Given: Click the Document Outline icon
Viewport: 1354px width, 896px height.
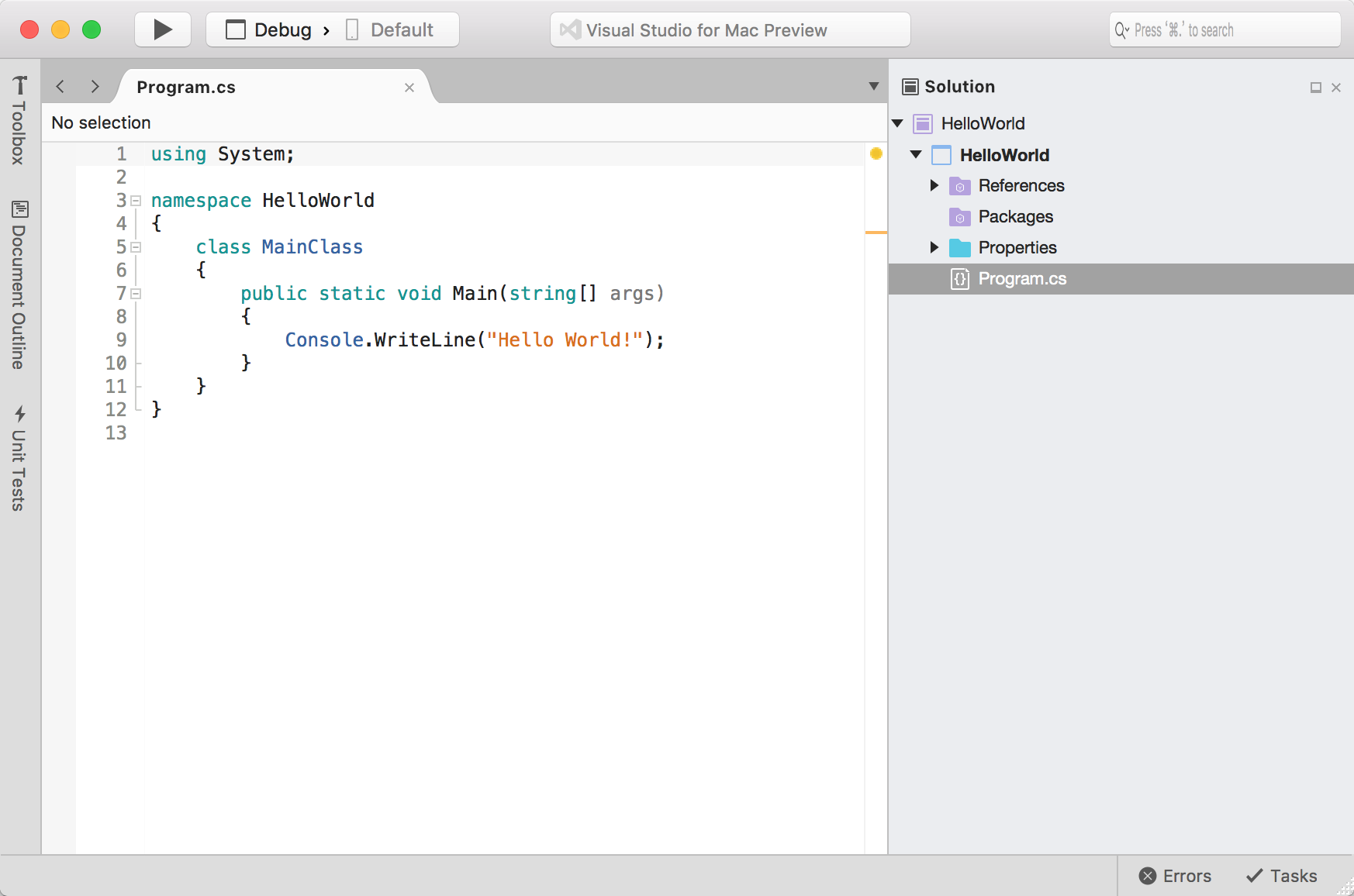Looking at the screenshot, I should coord(20,209).
